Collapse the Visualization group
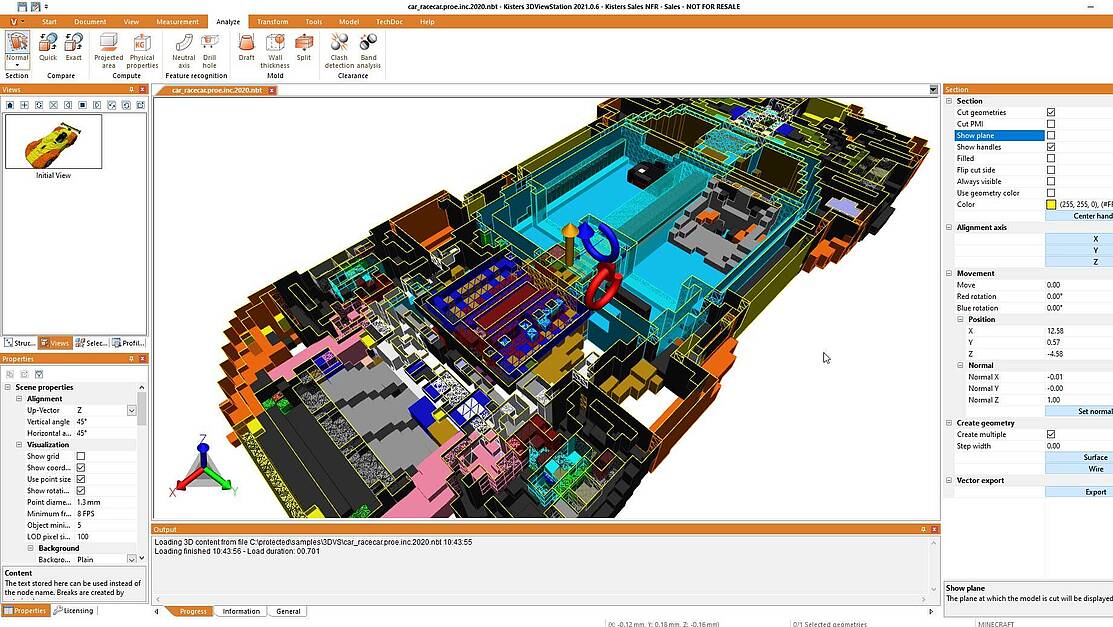Screen dimensions: 1113x627 pos(19,445)
